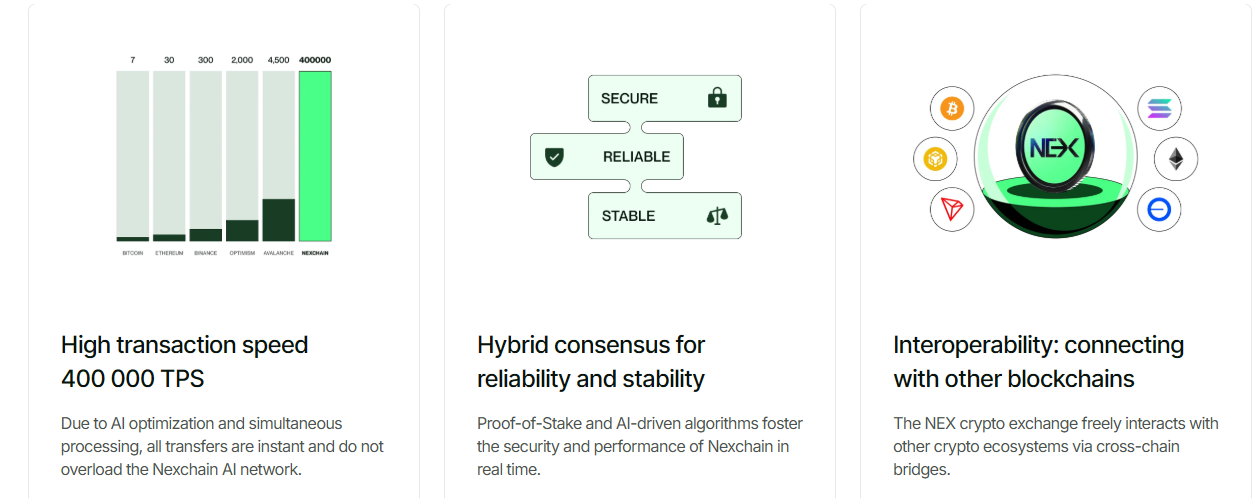
Task: Click the bright green Nexchain bar
Action: click(x=315, y=156)
